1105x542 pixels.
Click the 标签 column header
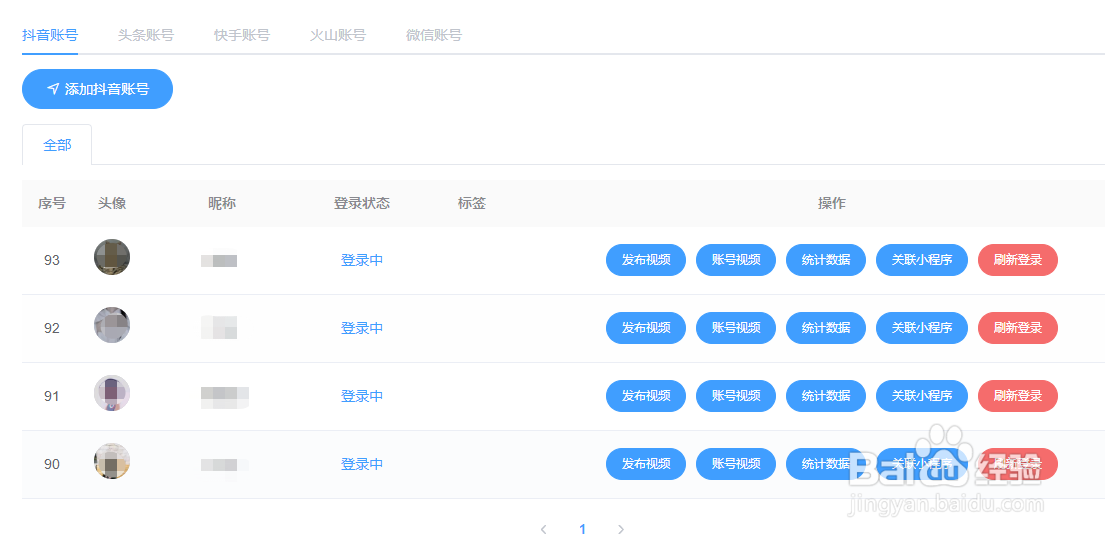coord(472,204)
